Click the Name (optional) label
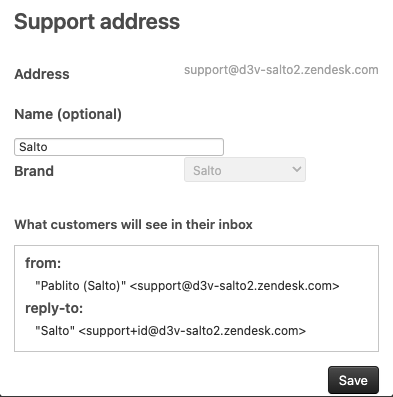The width and height of the screenshot is (393, 397). (68, 114)
